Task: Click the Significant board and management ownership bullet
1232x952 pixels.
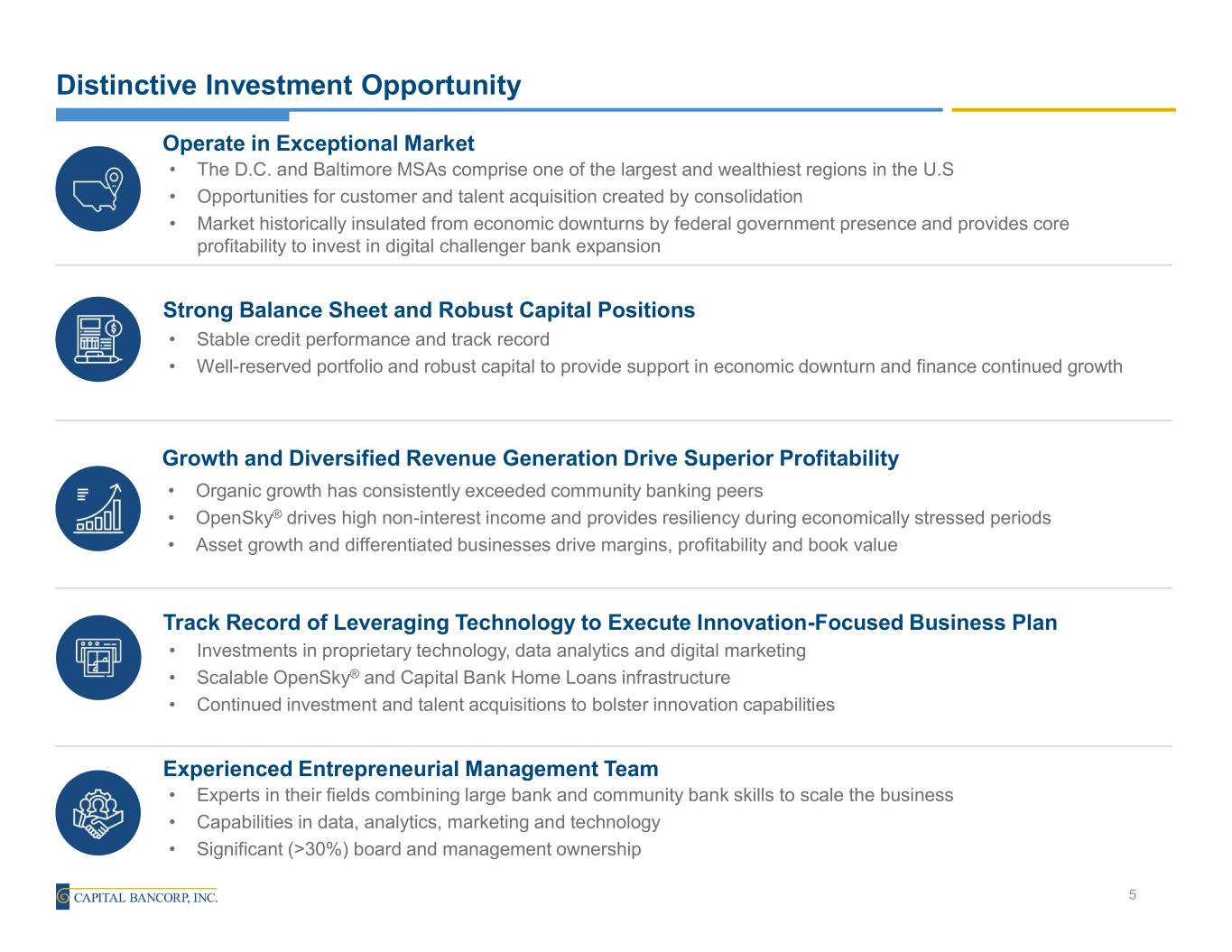Action: point(419,849)
